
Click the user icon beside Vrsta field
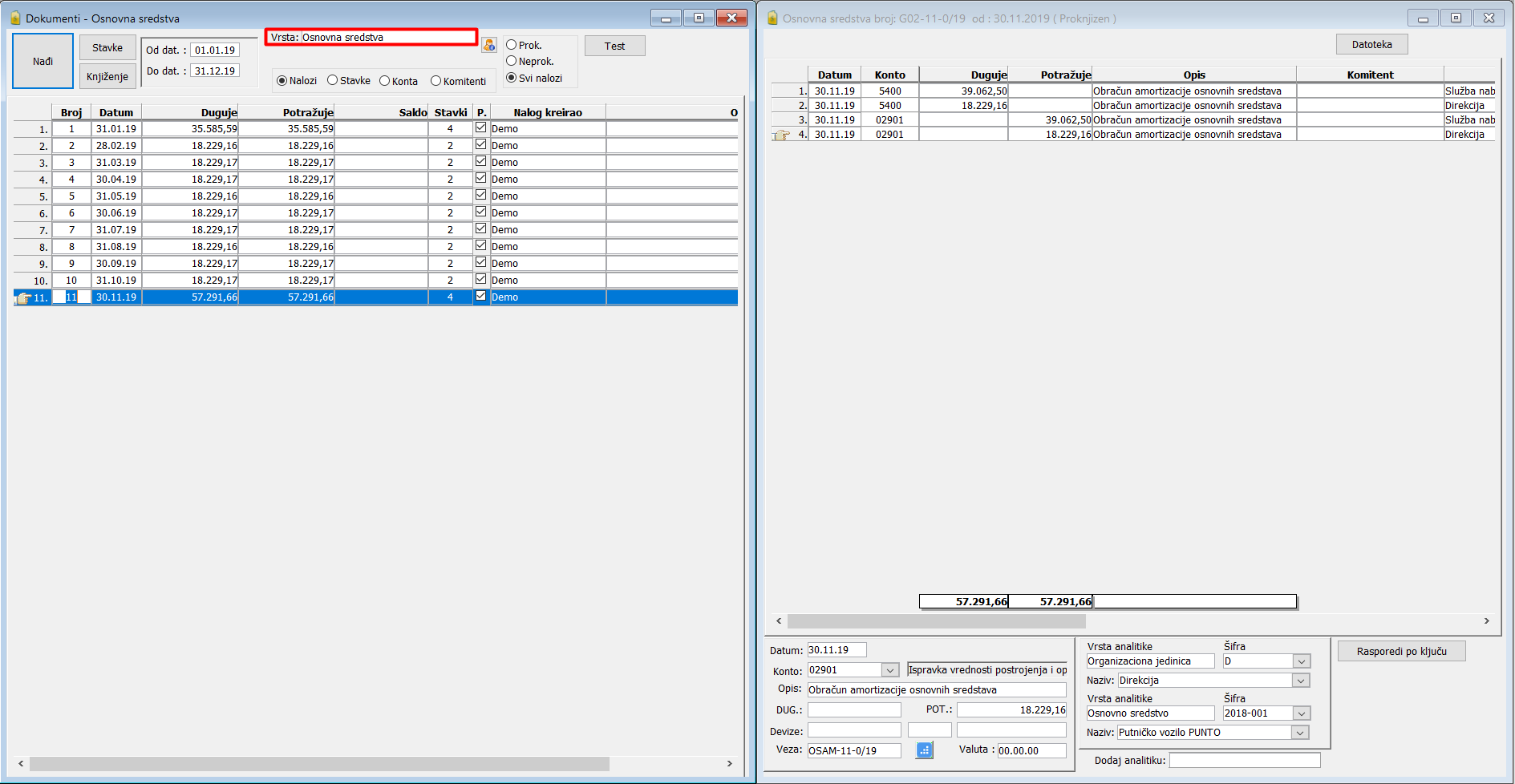488,45
